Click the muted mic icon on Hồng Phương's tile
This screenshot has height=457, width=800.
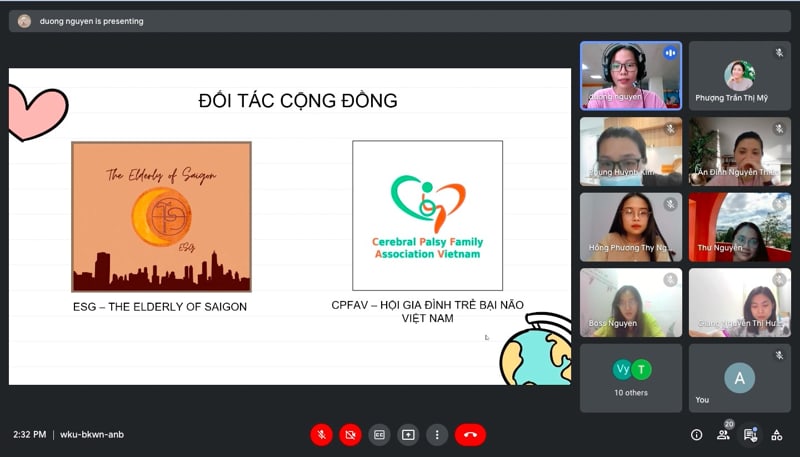coord(670,204)
